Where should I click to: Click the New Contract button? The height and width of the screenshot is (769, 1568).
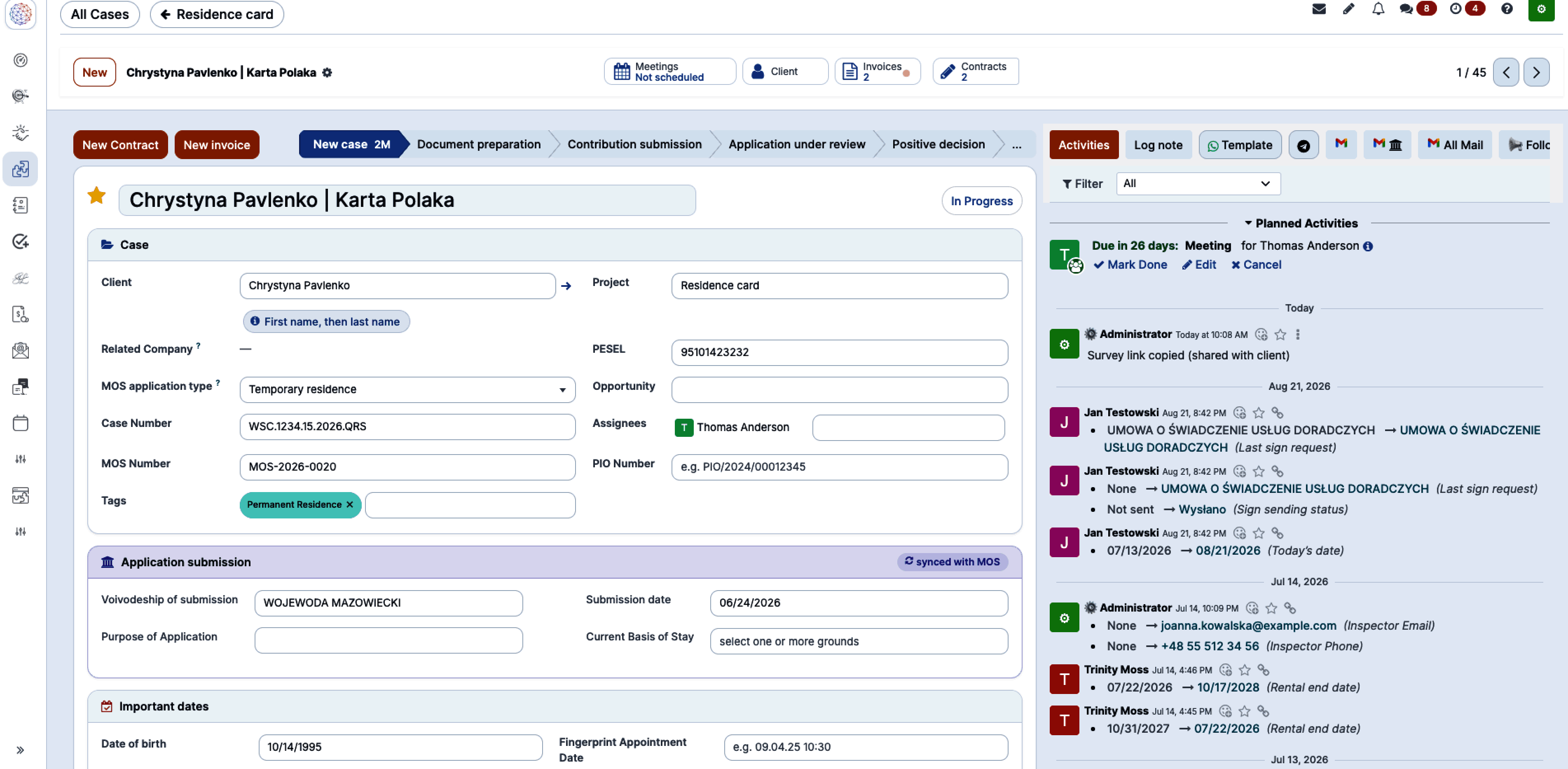point(121,145)
